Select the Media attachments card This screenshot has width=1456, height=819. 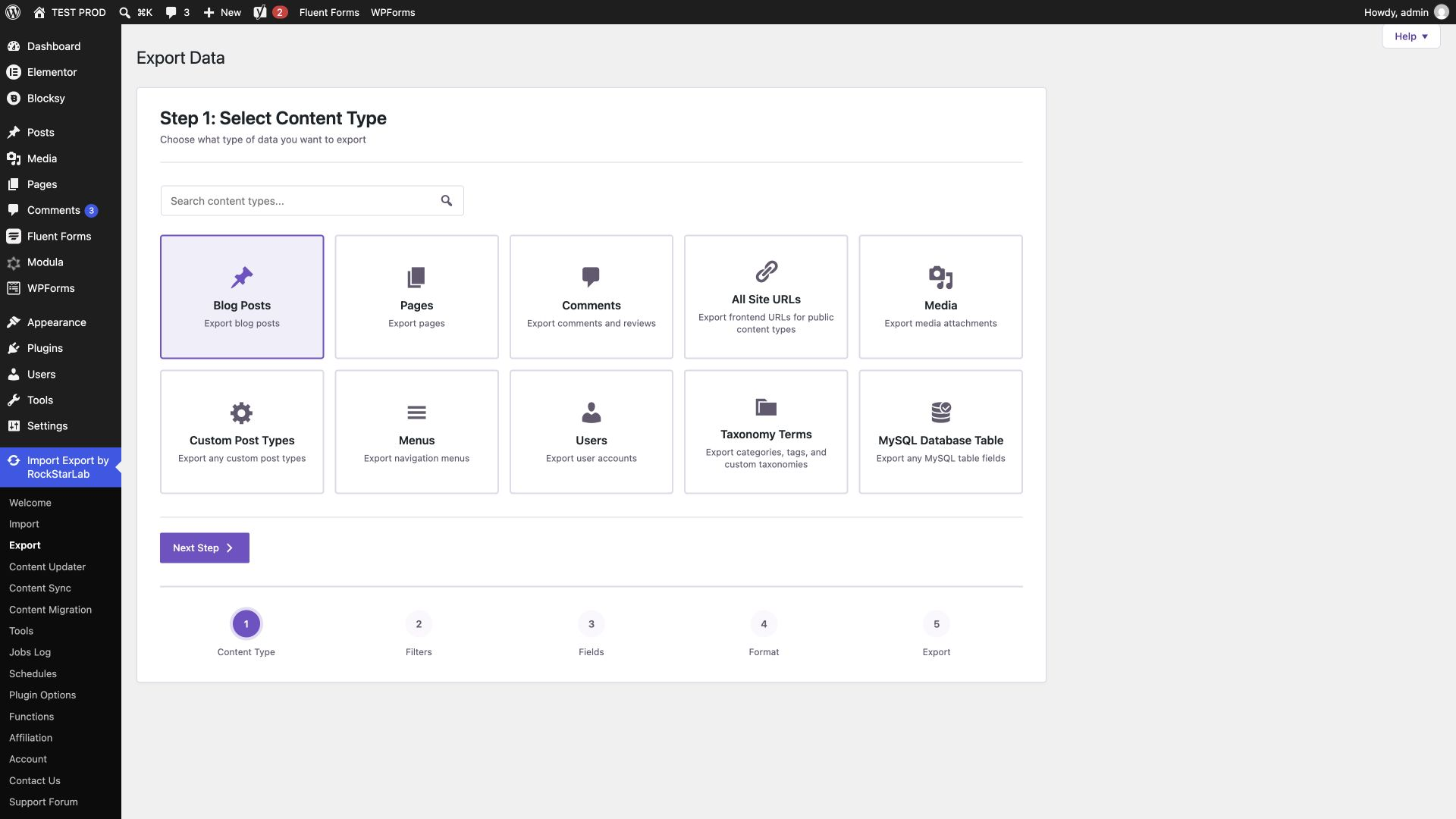coord(940,297)
